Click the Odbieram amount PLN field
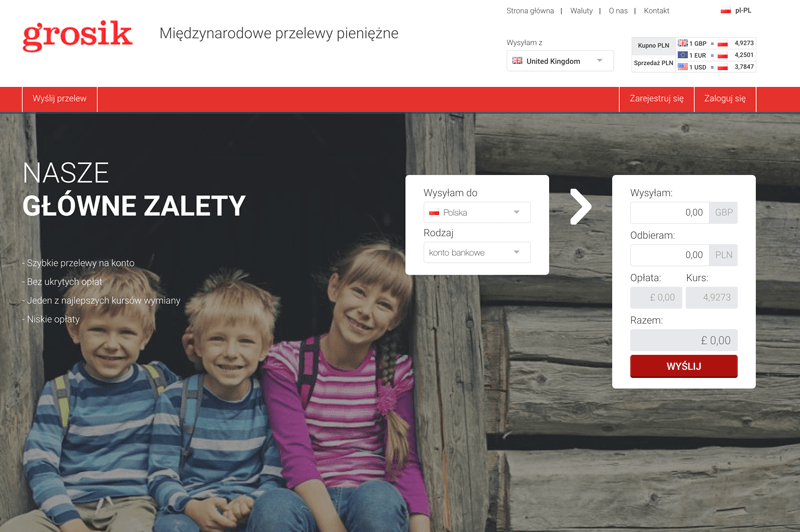800x532 pixels. tap(670, 255)
